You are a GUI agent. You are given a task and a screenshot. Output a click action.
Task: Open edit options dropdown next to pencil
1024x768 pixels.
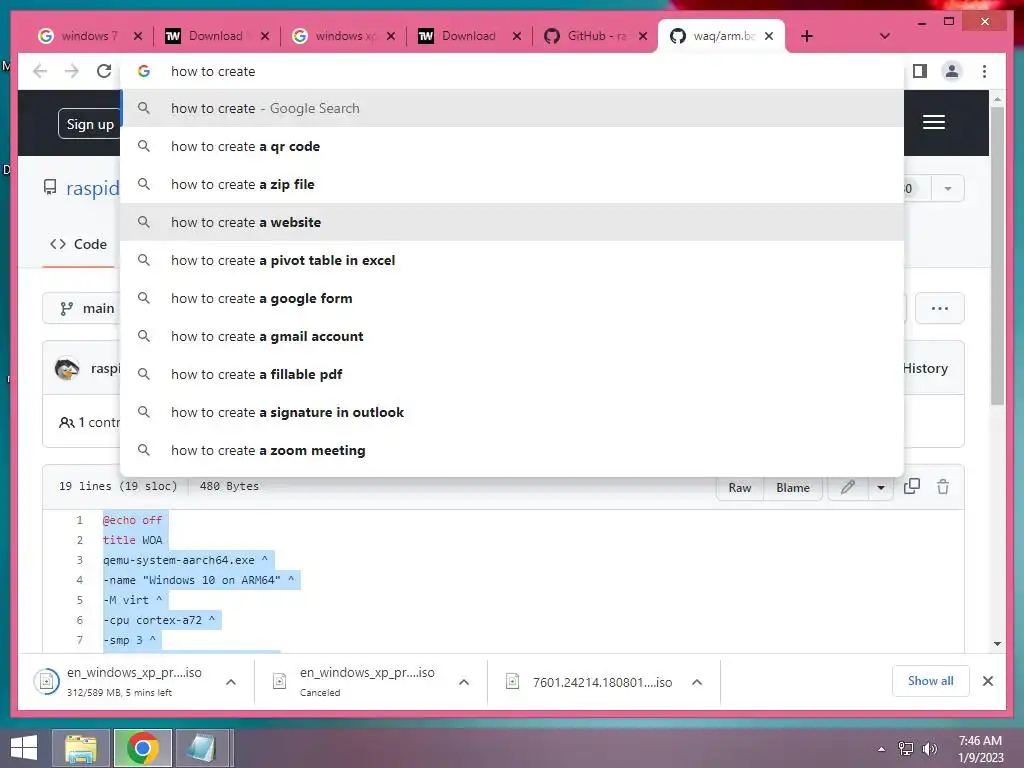click(x=881, y=487)
